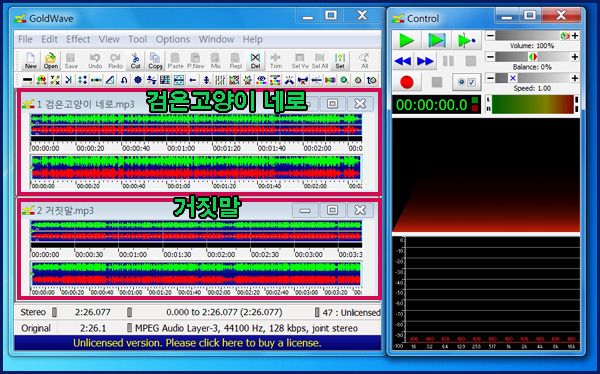Decrease volume with the minus button

(490, 36)
